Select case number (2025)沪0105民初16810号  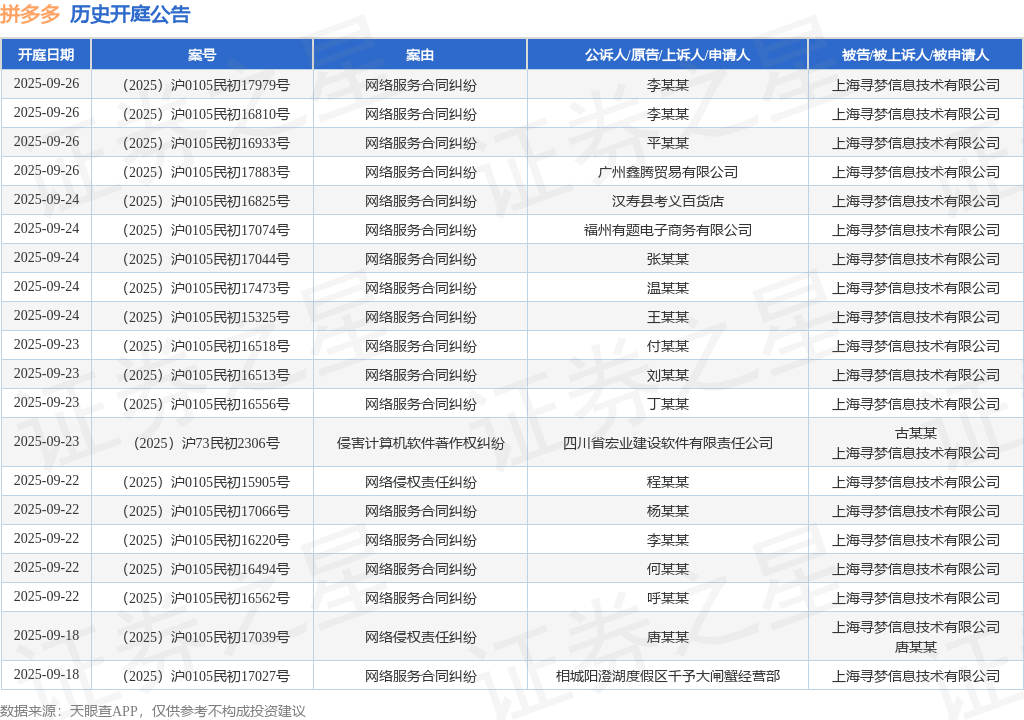click(x=206, y=114)
